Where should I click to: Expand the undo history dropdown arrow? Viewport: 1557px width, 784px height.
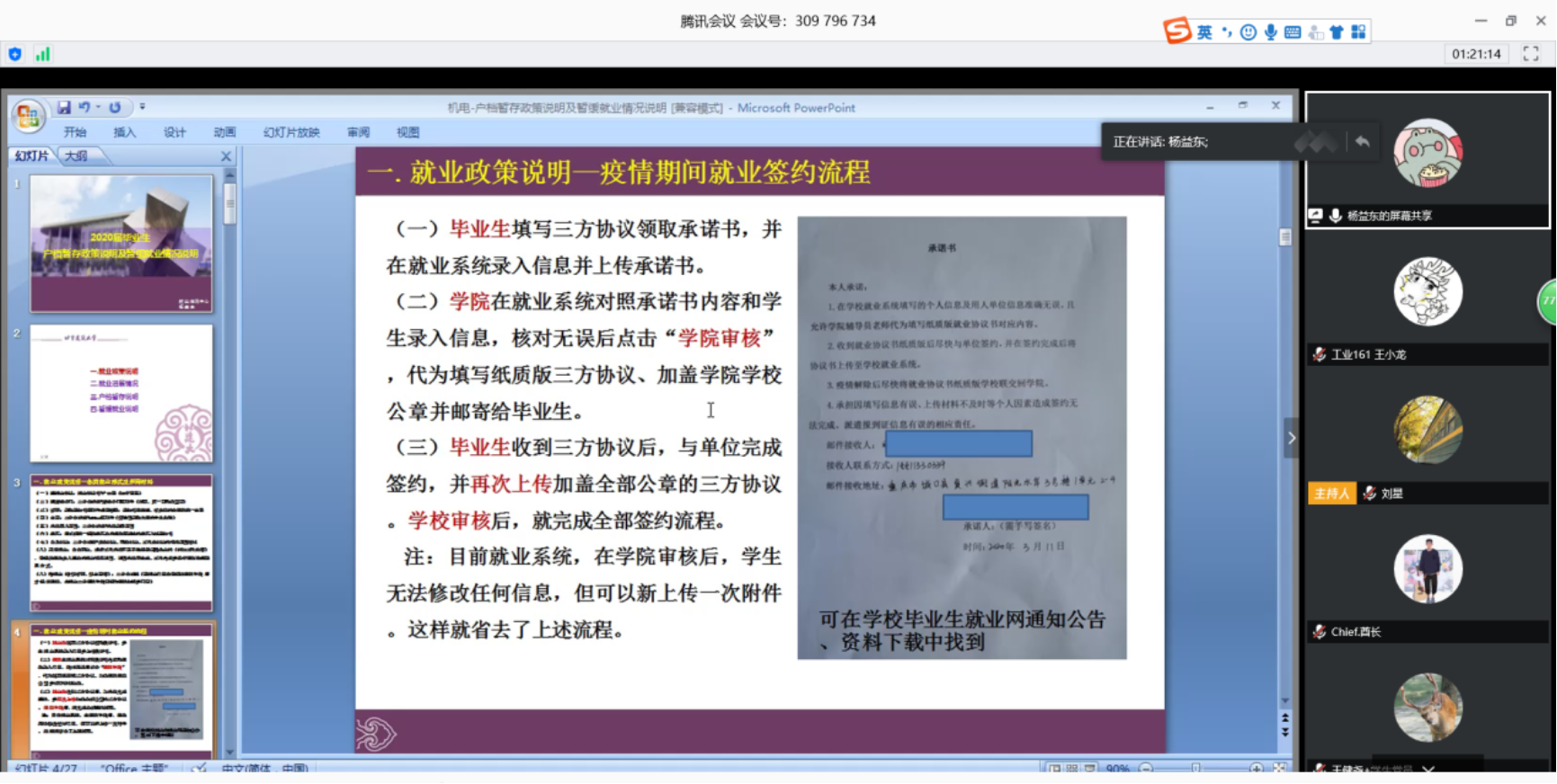[x=98, y=107]
